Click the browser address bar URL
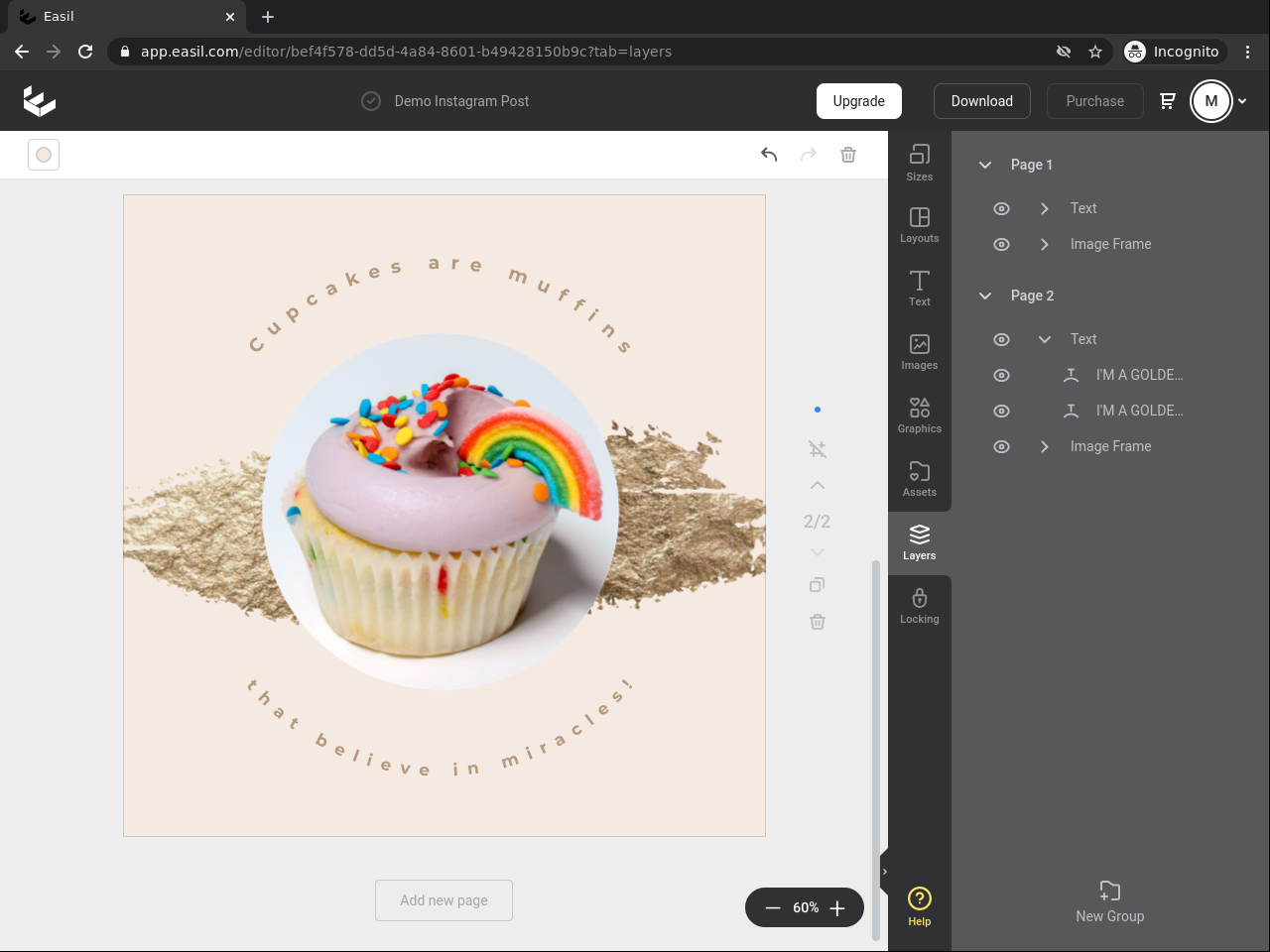This screenshot has width=1270, height=952. coord(406,52)
